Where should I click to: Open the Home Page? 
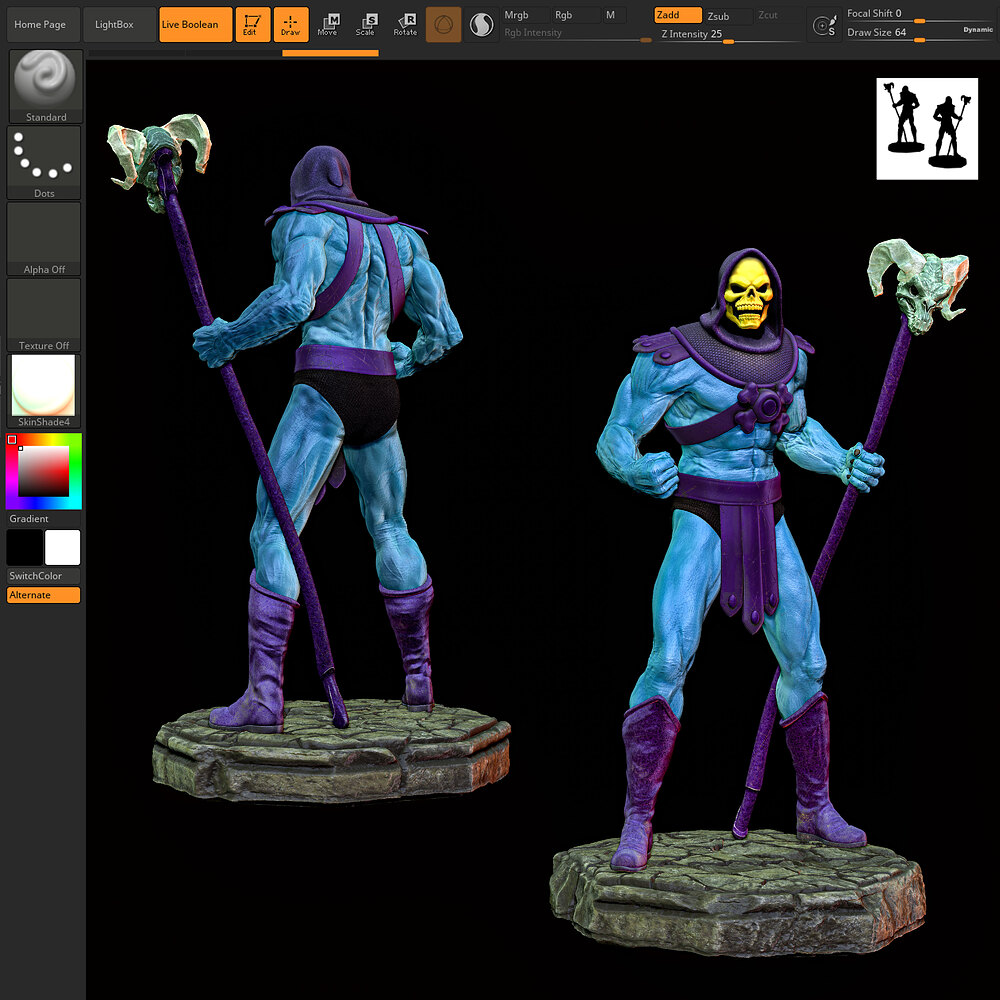[43, 25]
